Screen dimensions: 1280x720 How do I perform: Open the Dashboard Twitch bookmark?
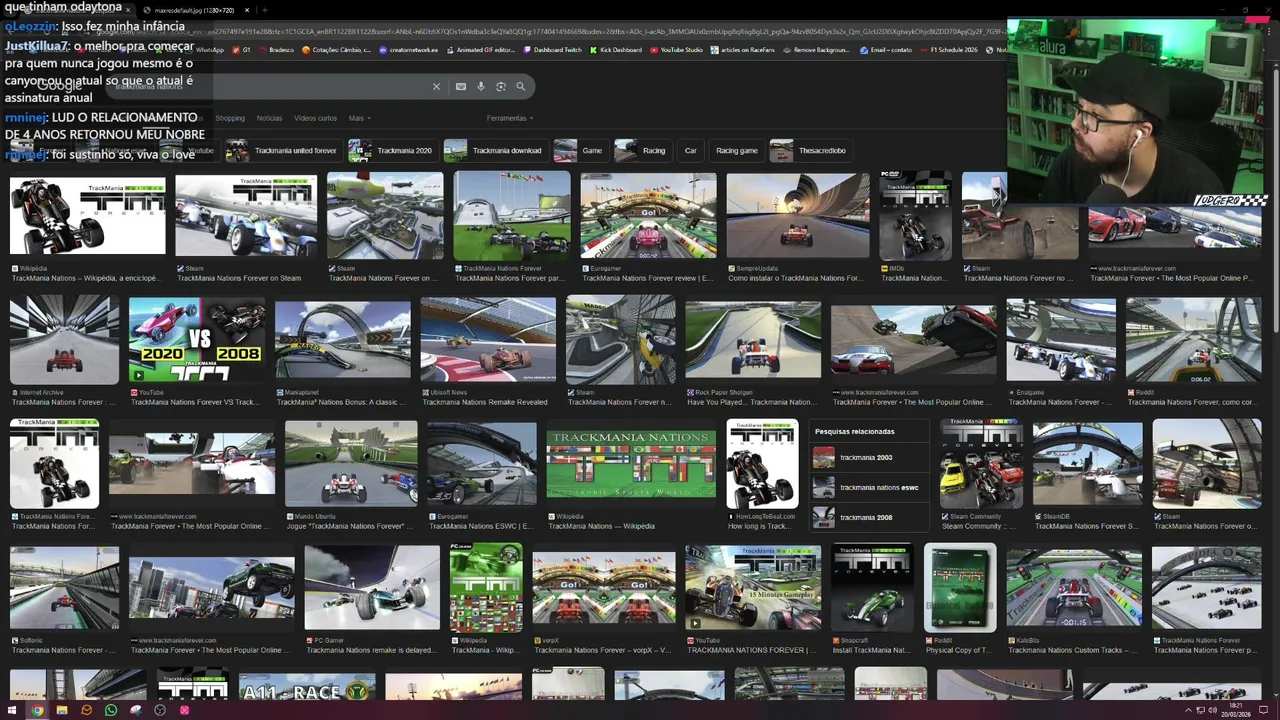coord(552,49)
